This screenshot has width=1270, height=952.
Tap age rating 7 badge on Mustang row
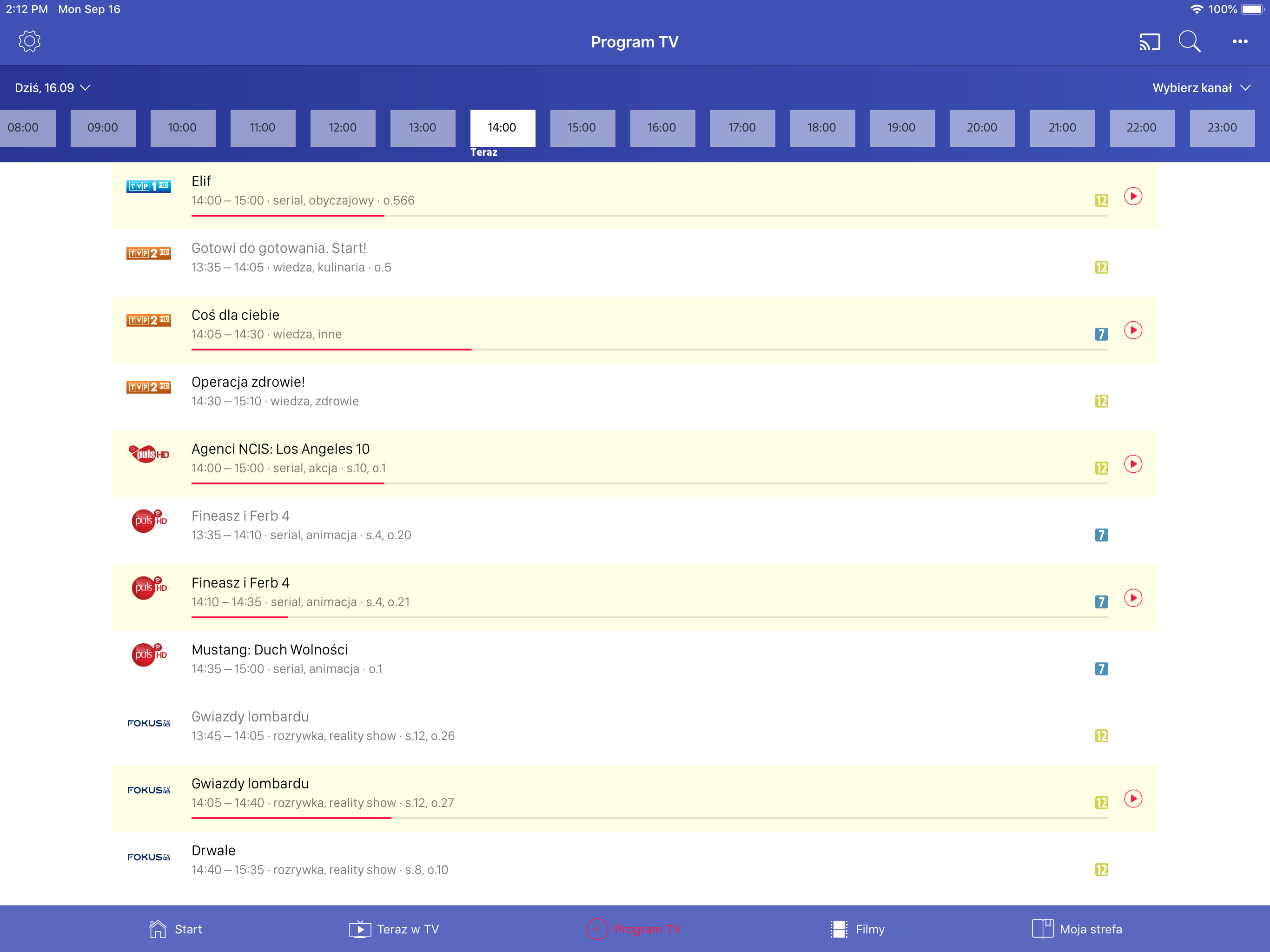coord(1101,669)
